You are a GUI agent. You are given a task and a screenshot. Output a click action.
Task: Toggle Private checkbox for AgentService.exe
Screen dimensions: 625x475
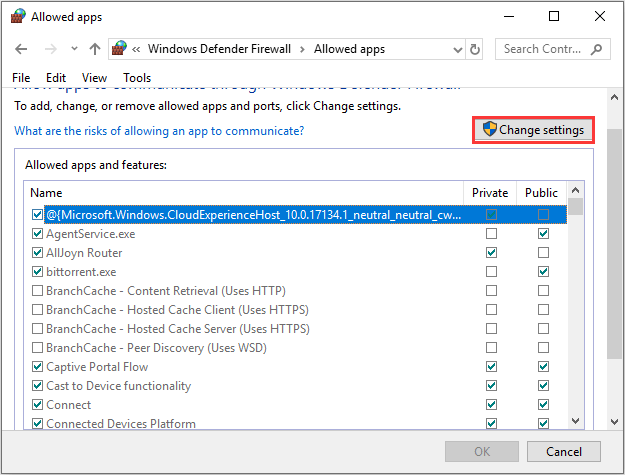491,234
